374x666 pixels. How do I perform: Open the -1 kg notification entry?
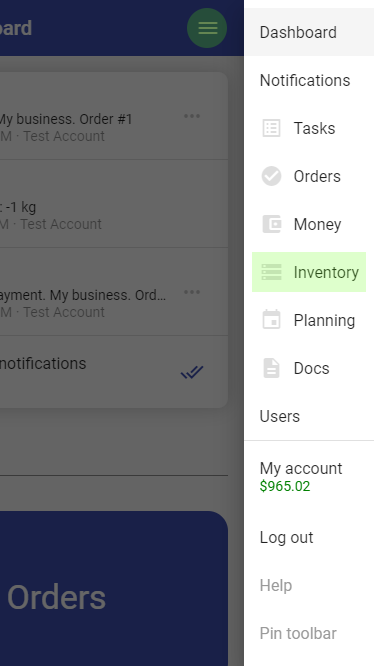tap(114, 203)
